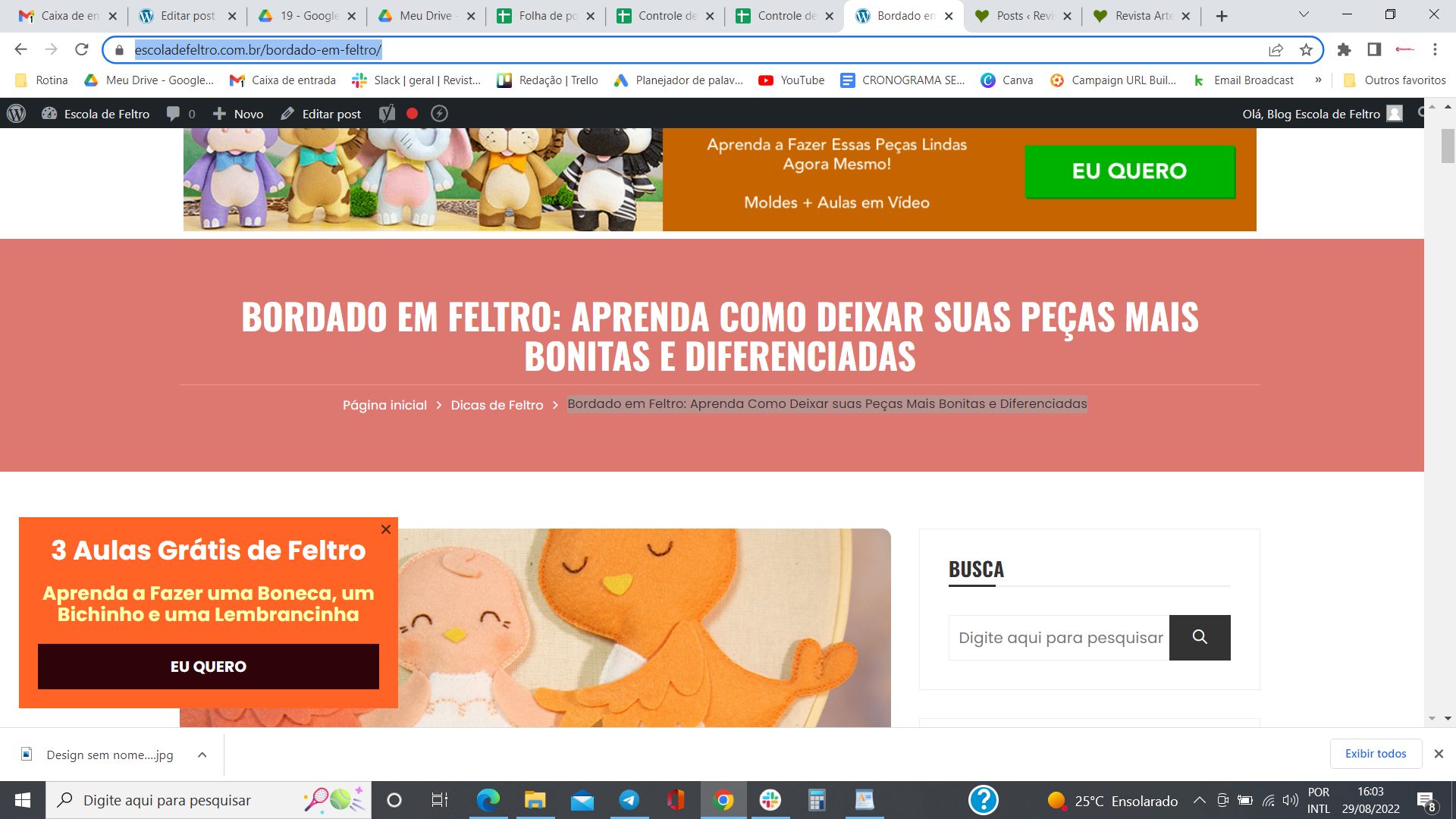
Task: Open Email Broadcast bookmark
Action: pyautogui.click(x=1244, y=80)
